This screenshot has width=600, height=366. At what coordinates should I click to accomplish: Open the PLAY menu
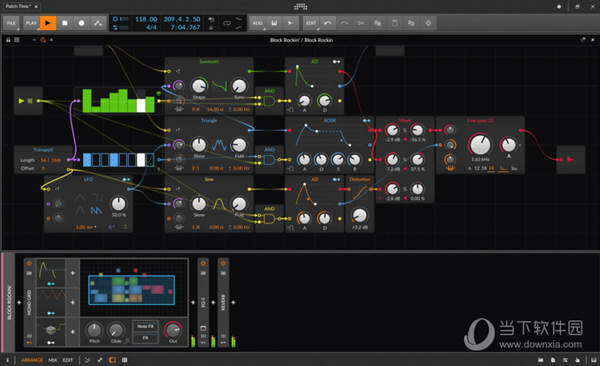[31, 23]
